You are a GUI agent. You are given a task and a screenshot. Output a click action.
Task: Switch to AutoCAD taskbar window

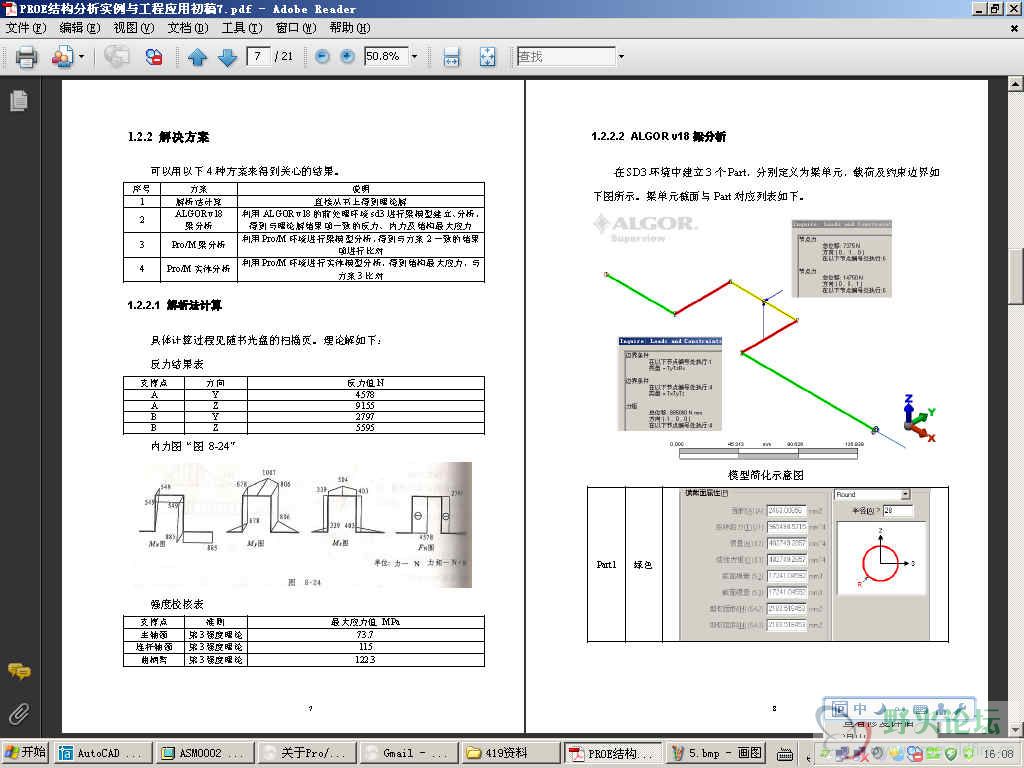click(103, 753)
